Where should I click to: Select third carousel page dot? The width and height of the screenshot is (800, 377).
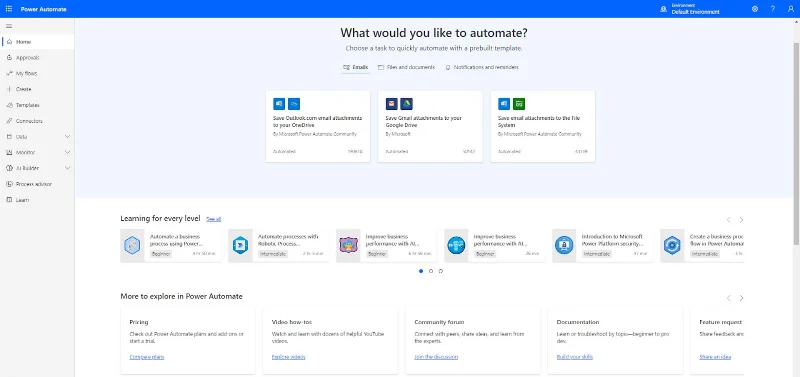coord(441,271)
